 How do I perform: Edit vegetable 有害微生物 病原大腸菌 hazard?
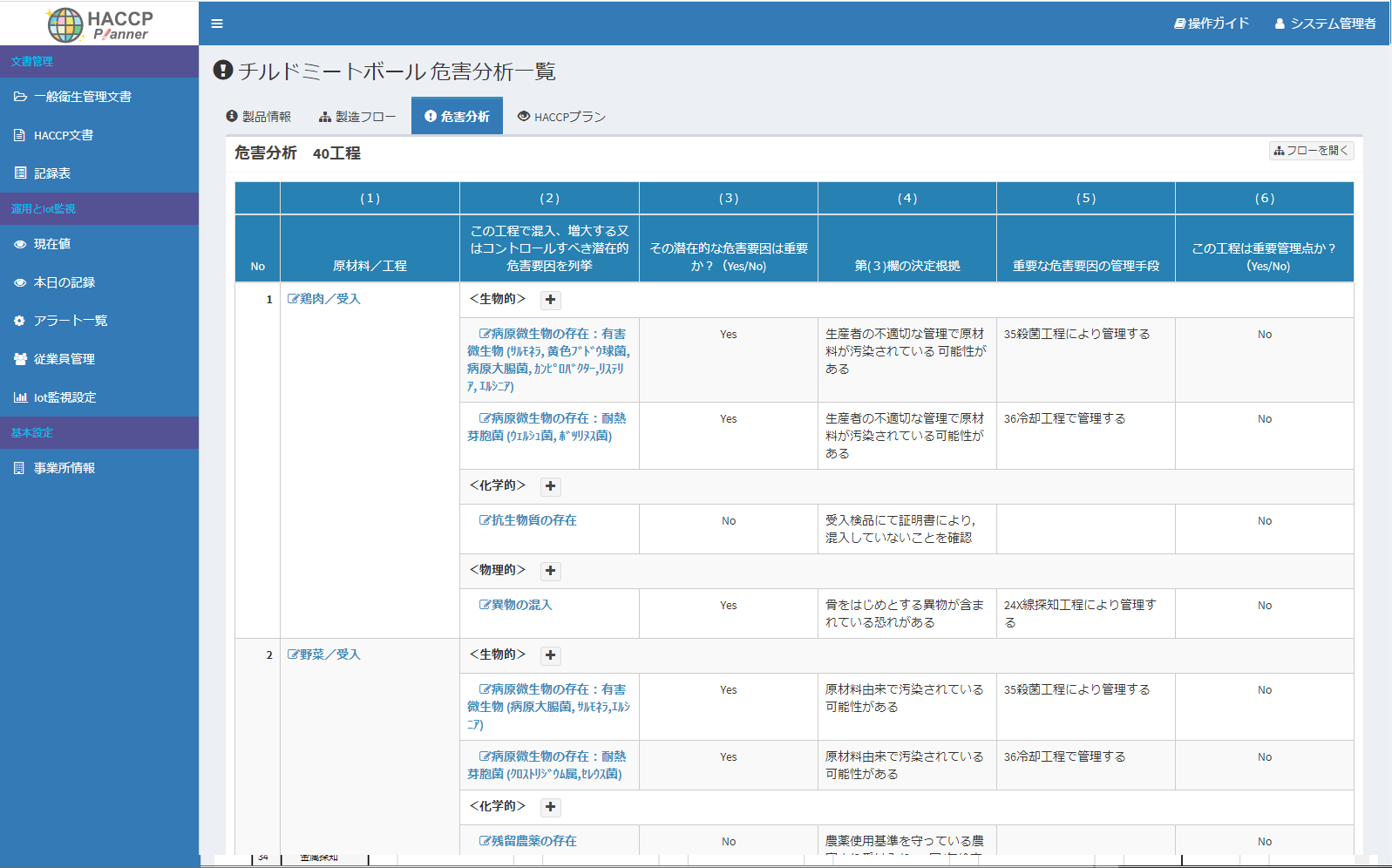[548, 707]
